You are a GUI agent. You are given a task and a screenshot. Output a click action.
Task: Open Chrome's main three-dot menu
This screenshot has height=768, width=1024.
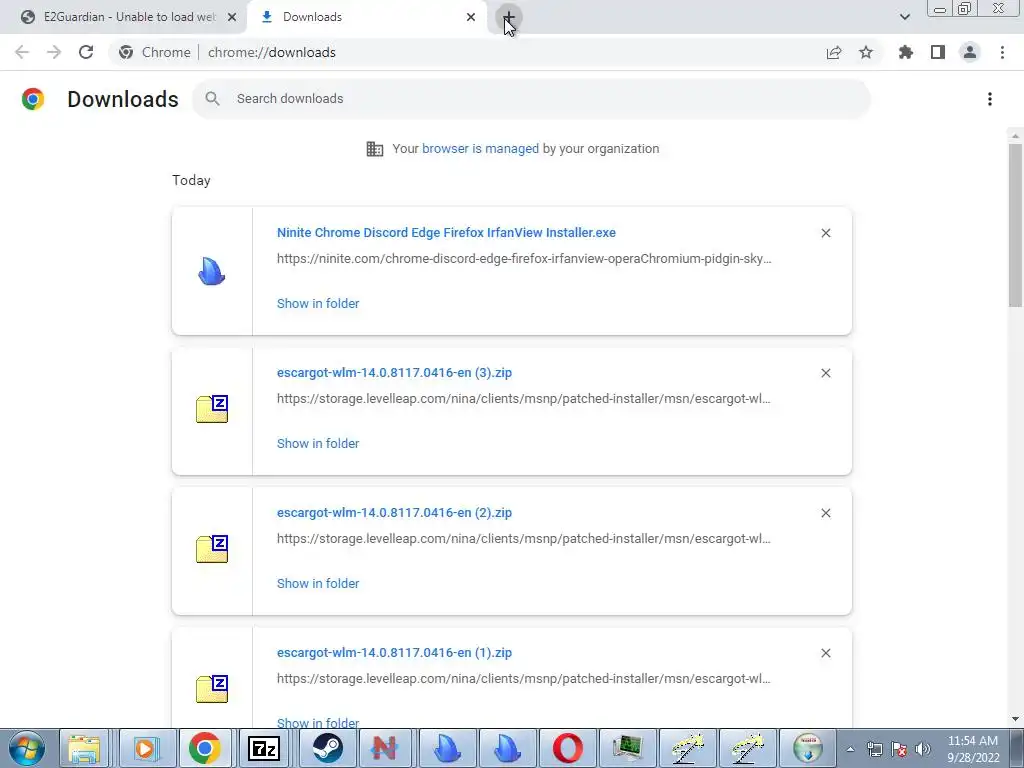(1002, 52)
